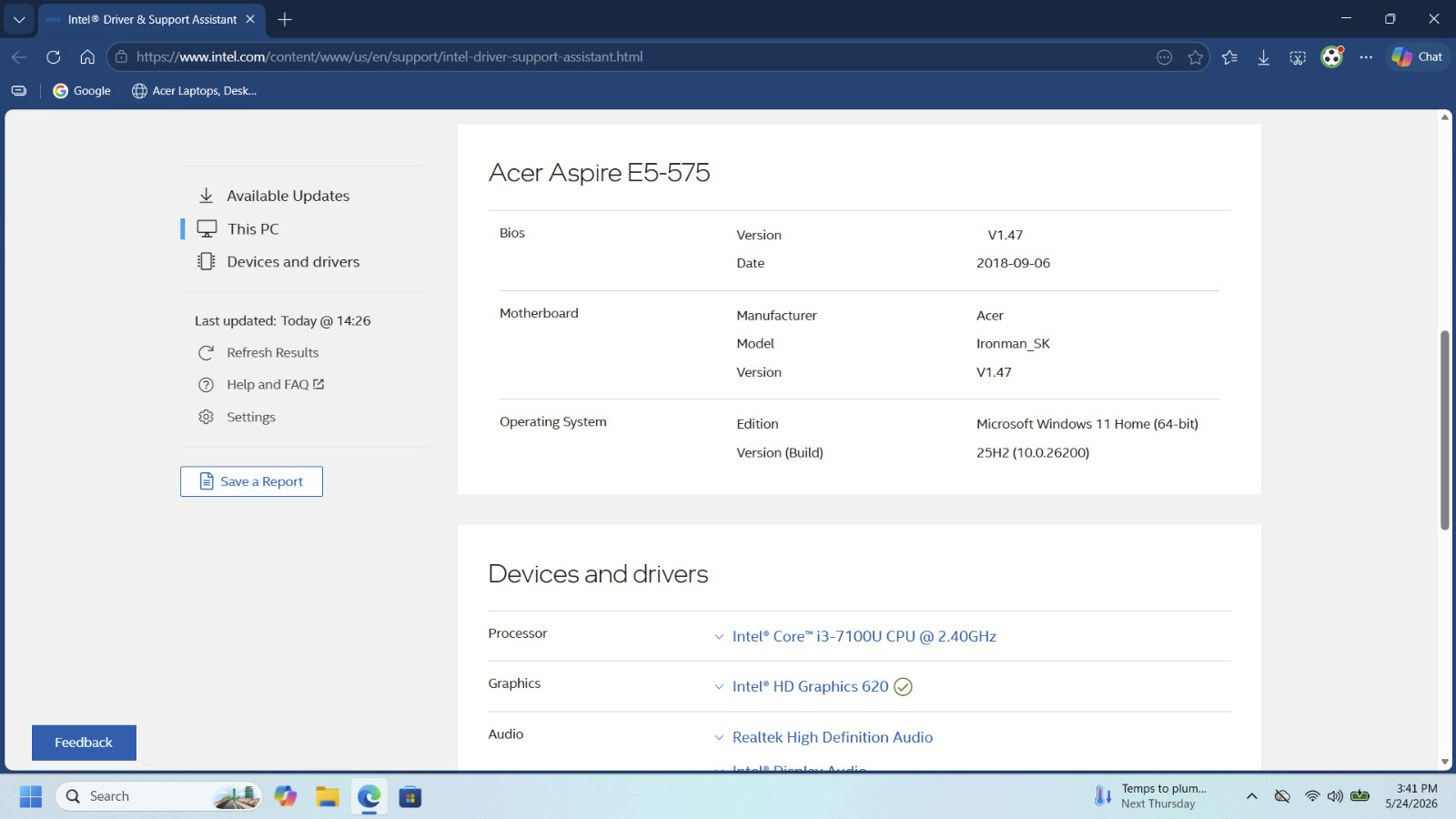This screenshot has width=1456, height=819.
Task: Open Microsoft Store from taskbar
Action: pos(410,797)
